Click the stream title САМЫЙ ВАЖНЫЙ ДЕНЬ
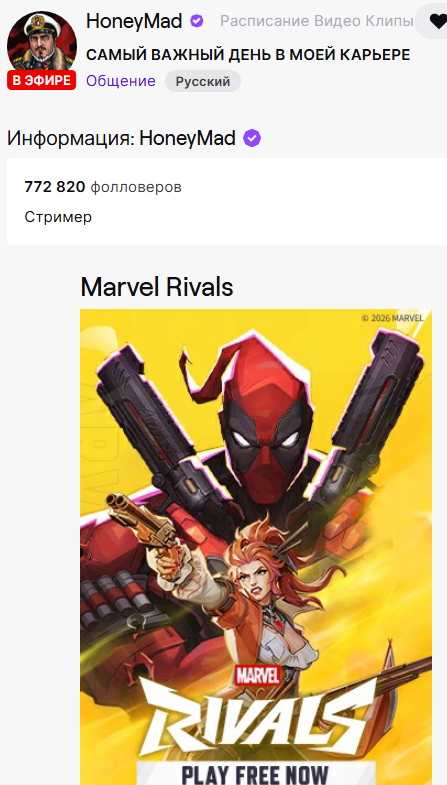This screenshot has width=447, height=785. coord(248,55)
